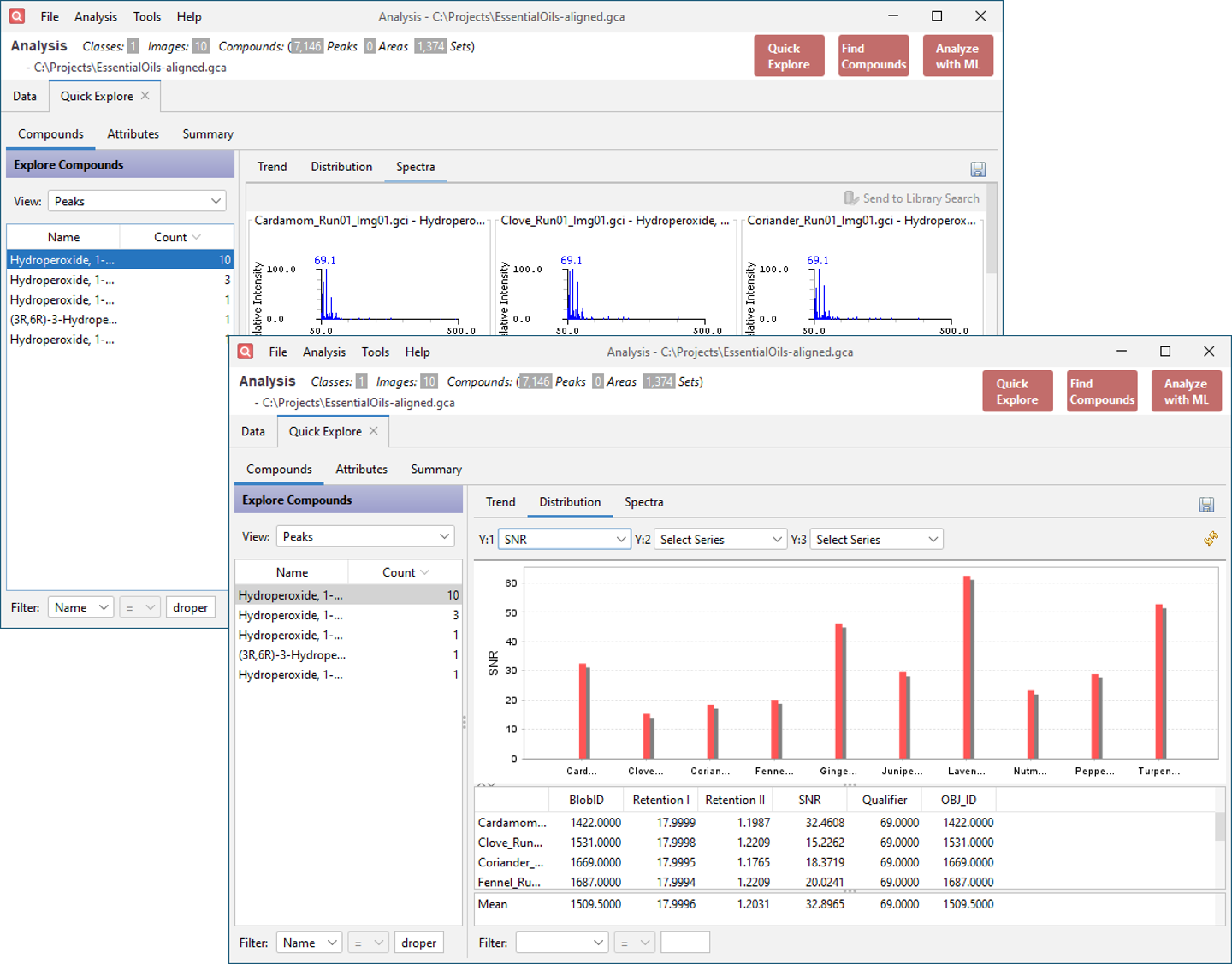Switch to the Summary tab in the front window
The height and width of the screenshot is (964, 1232).
click(x=436, y=469)
